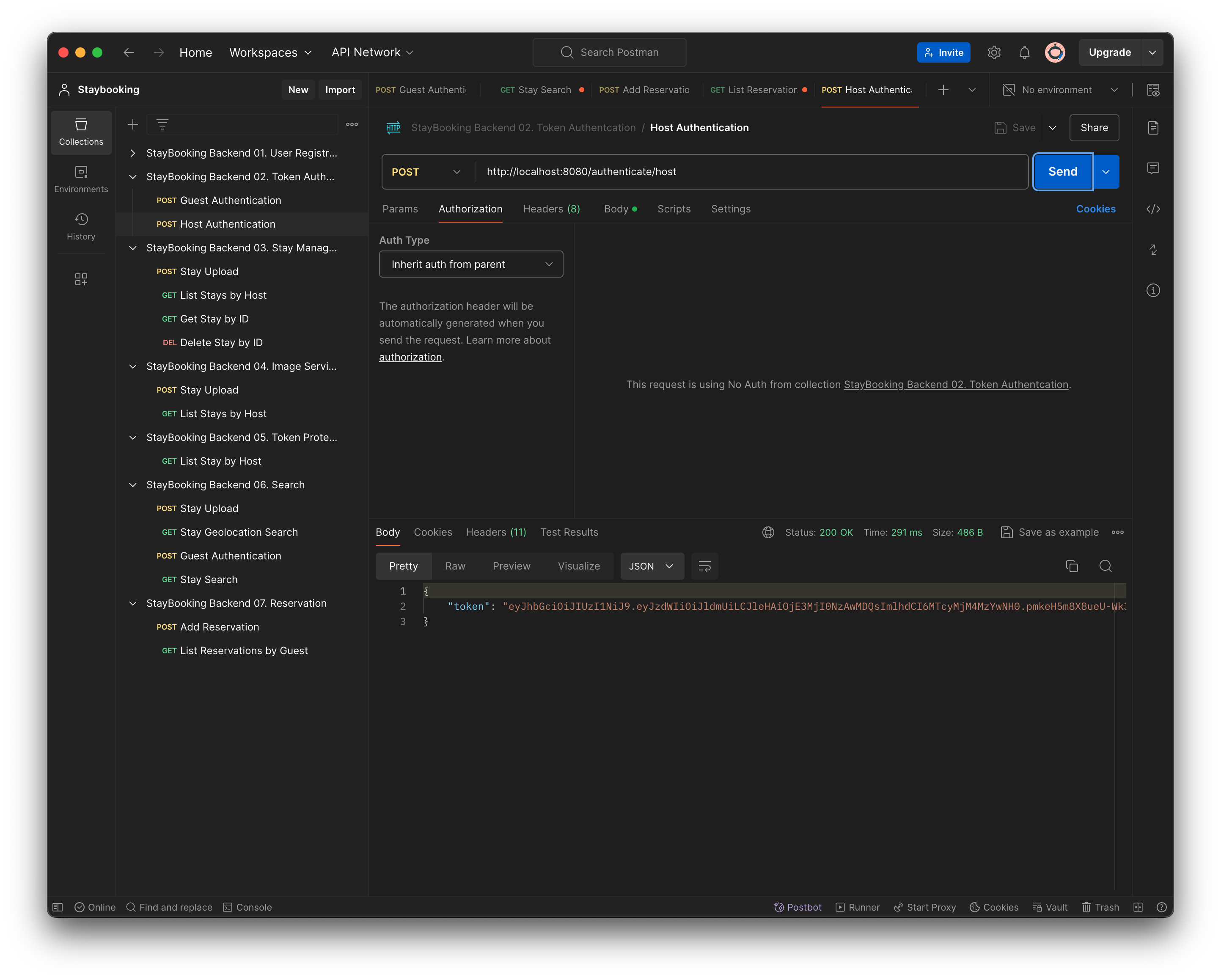Click the Collections panel icon
The image size is (1221, 980).
(x=81, y=130)
